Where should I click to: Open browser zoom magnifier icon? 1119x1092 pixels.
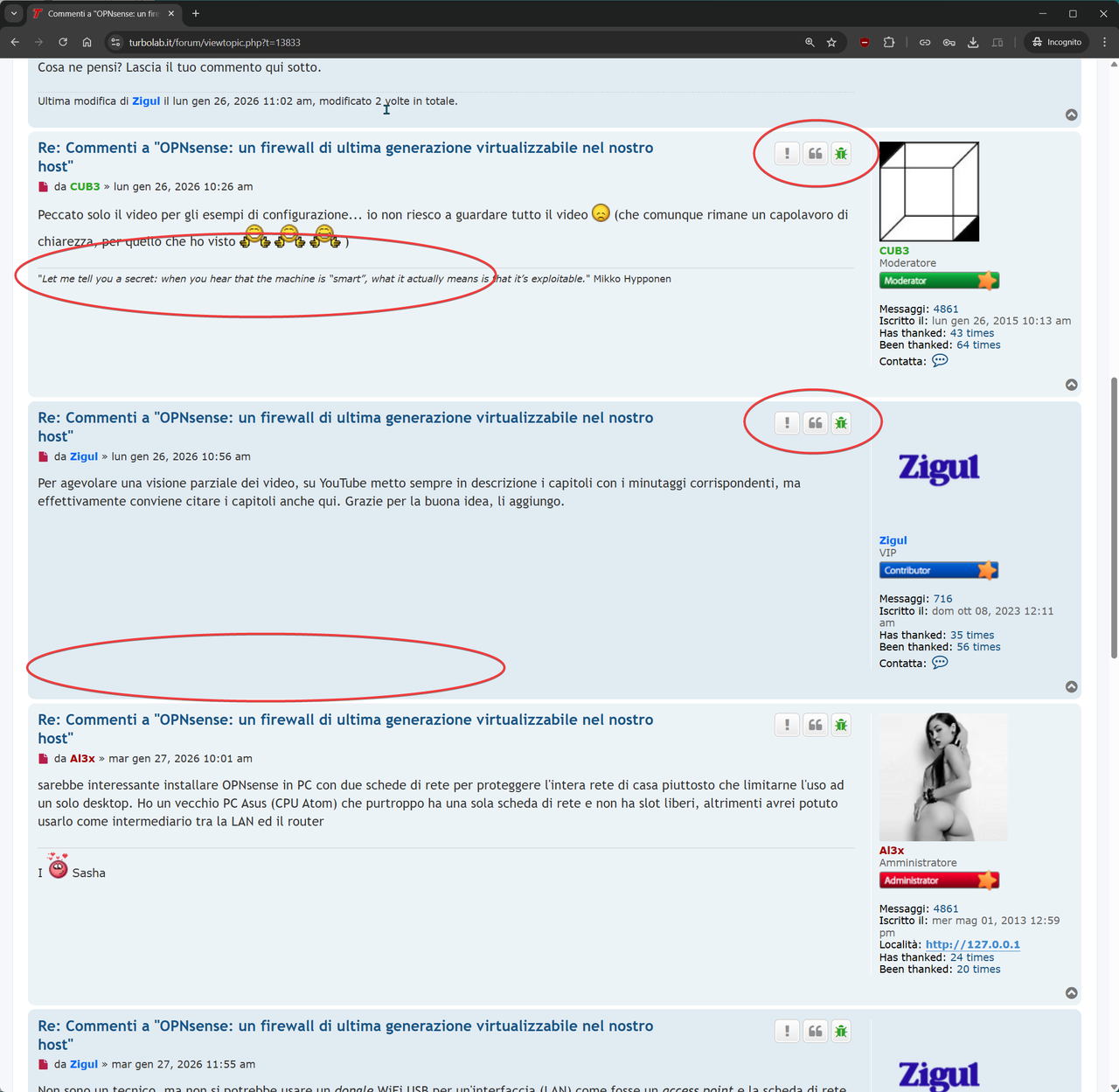810,42
